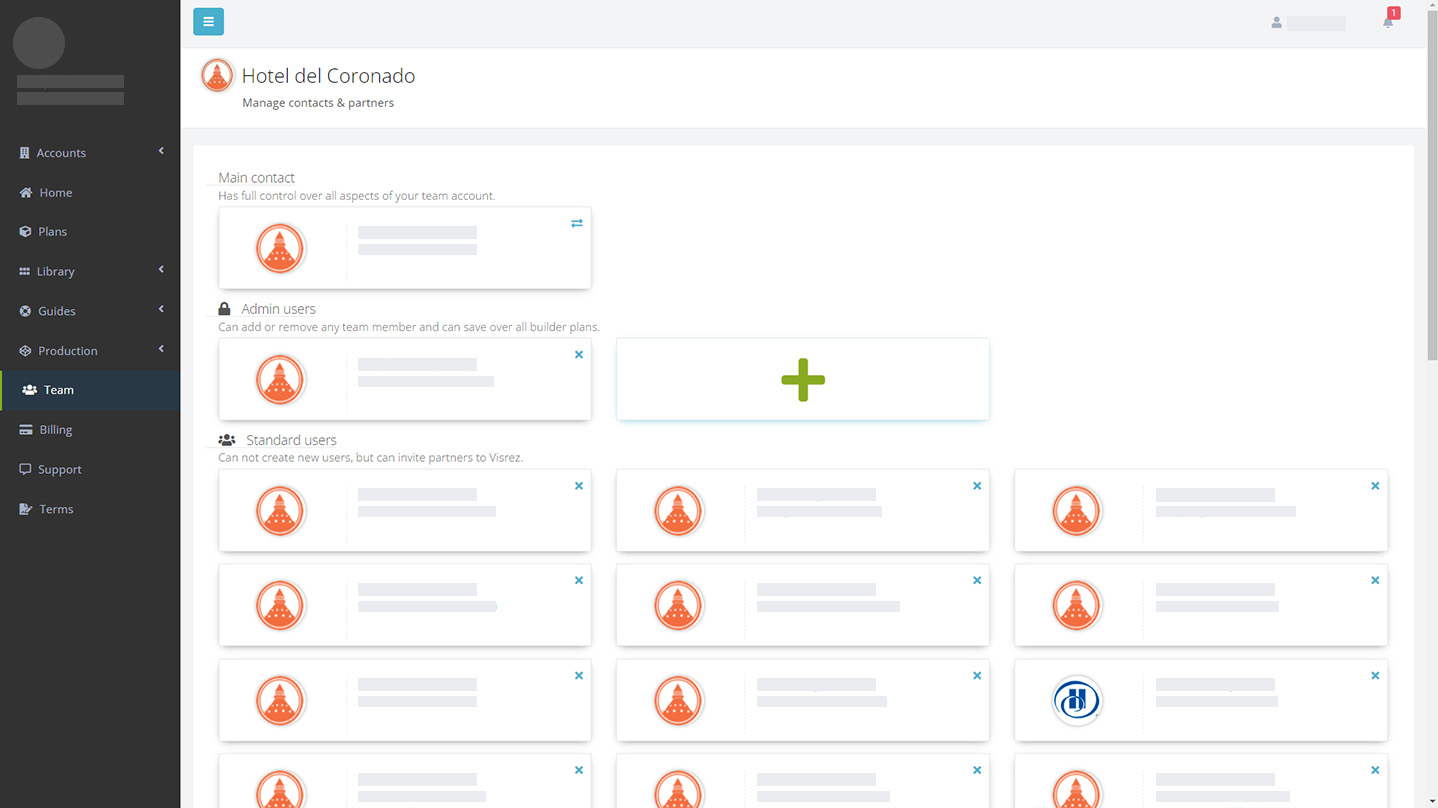This screenshot has width=1438, height=808.
Task: Click the Terms edit document icon
Action: pos(26,509)
